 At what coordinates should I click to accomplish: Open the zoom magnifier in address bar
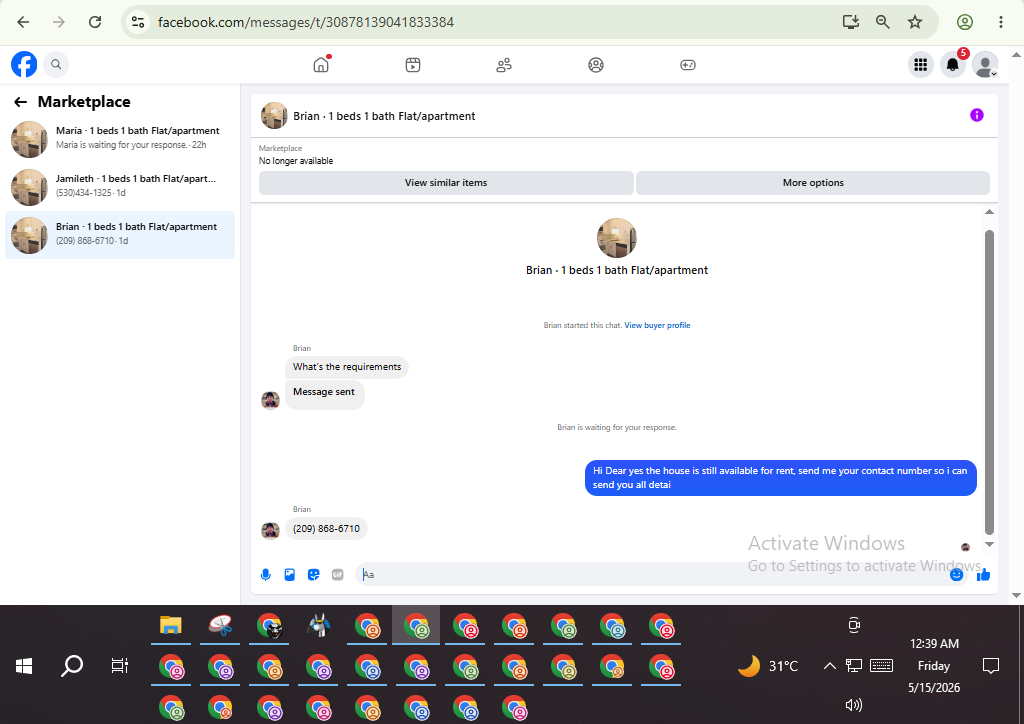pyautogui.click(x=883, y=22)
